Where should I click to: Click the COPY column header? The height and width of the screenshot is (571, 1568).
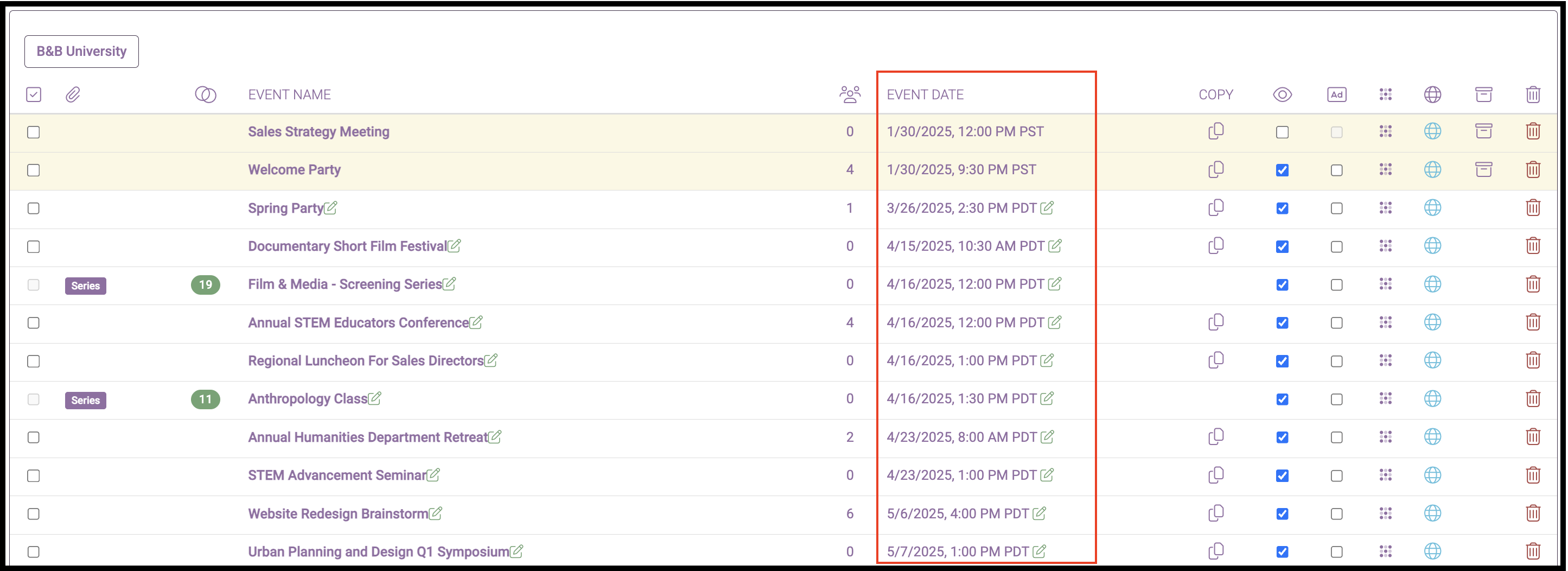click(x=1215, y=94)
